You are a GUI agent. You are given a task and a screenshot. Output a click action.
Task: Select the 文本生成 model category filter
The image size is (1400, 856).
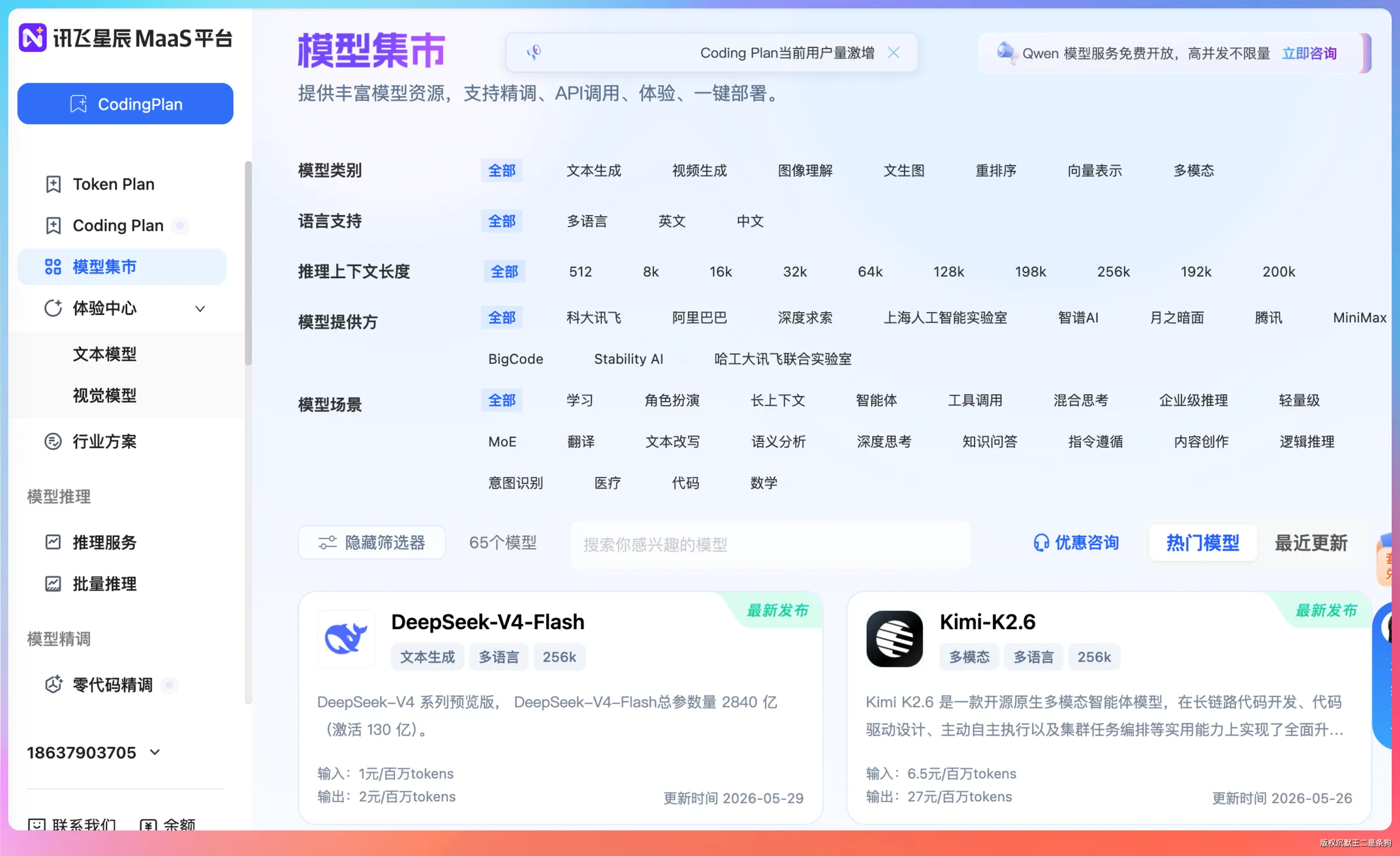pyautogui.click(x=594, y=170)
